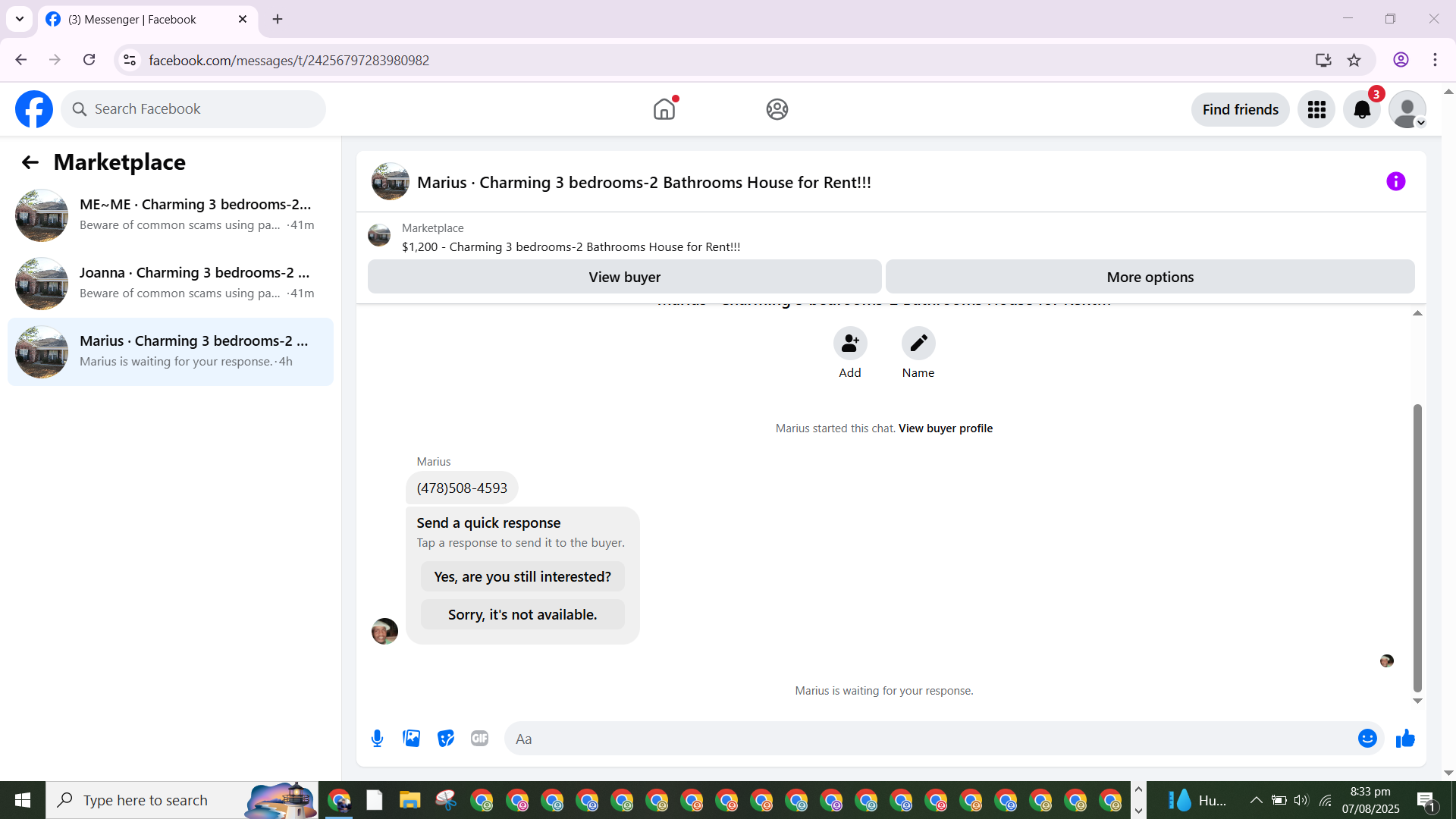Open the Windows action center notifications

coord(1426,800)
